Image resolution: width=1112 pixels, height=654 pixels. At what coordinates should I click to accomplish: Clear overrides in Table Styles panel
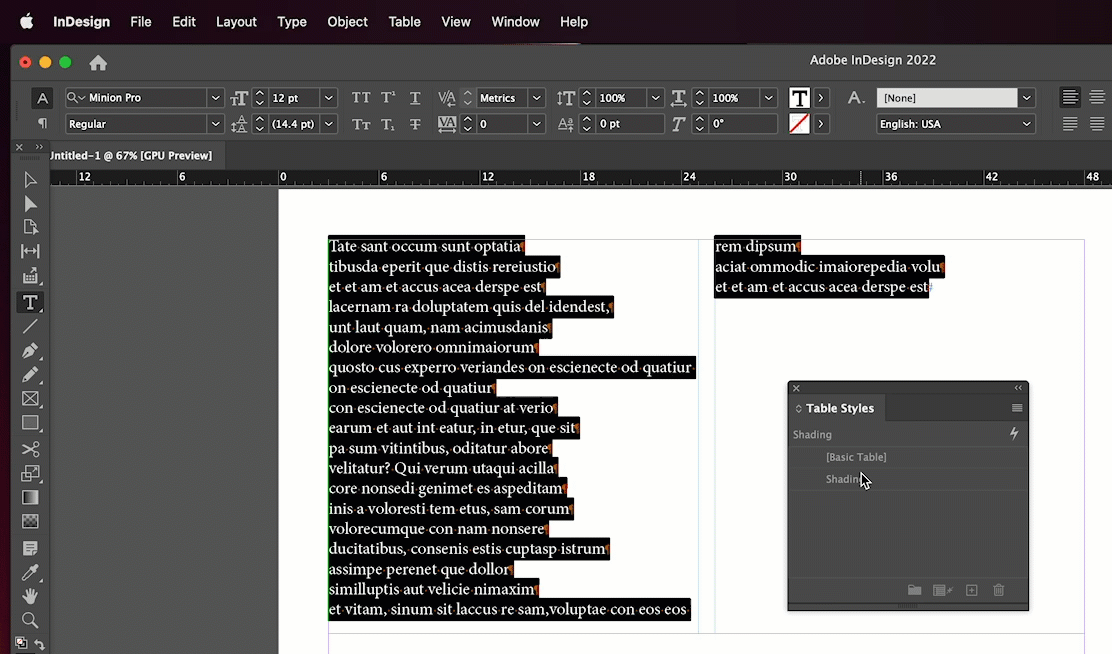pos(943,590)
